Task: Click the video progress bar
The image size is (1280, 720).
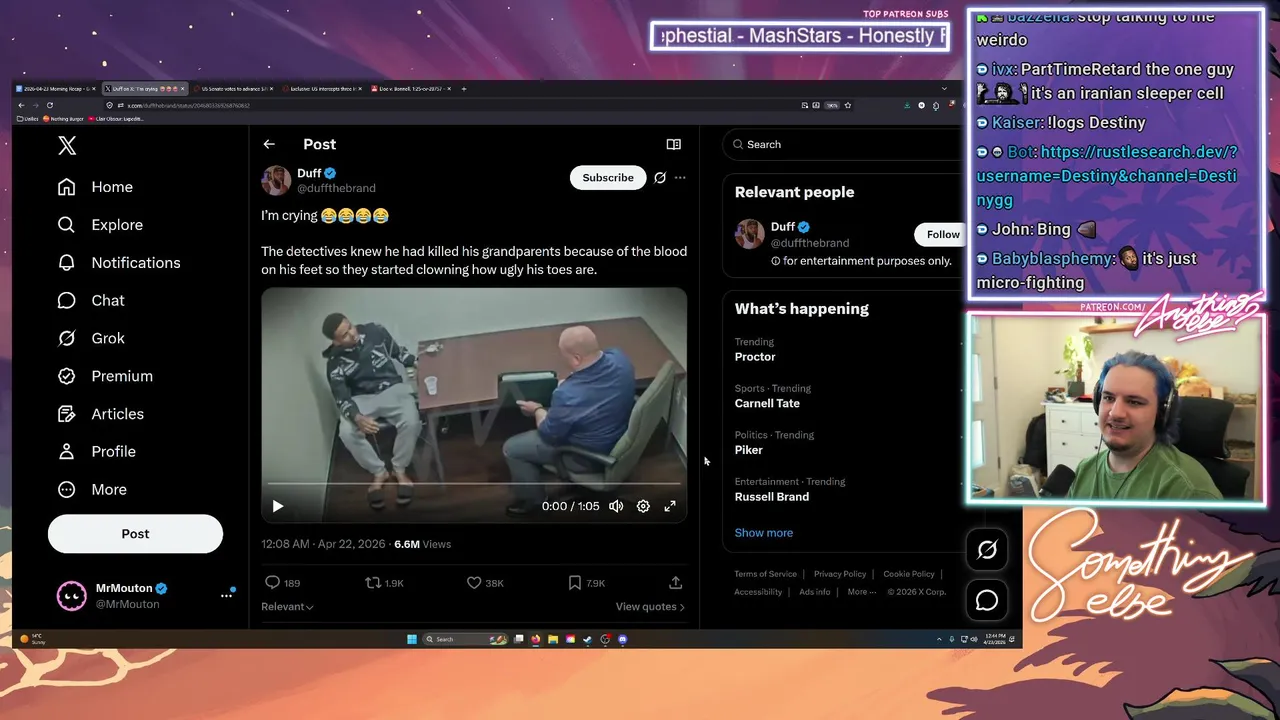Action: pyautogui.click(x=474, y=484)
